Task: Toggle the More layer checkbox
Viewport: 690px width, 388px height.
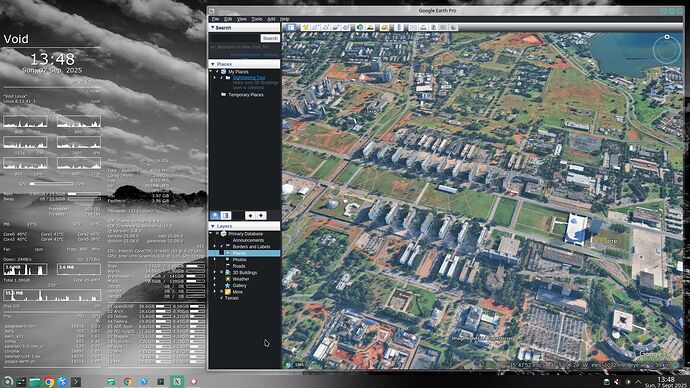Action: (x=222, y=292)
